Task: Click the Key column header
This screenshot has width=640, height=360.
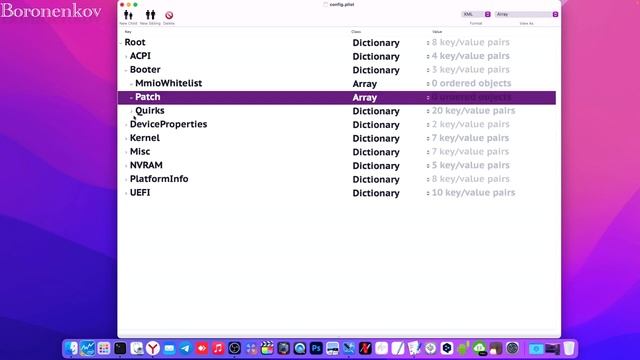Action: pos(128,32)
